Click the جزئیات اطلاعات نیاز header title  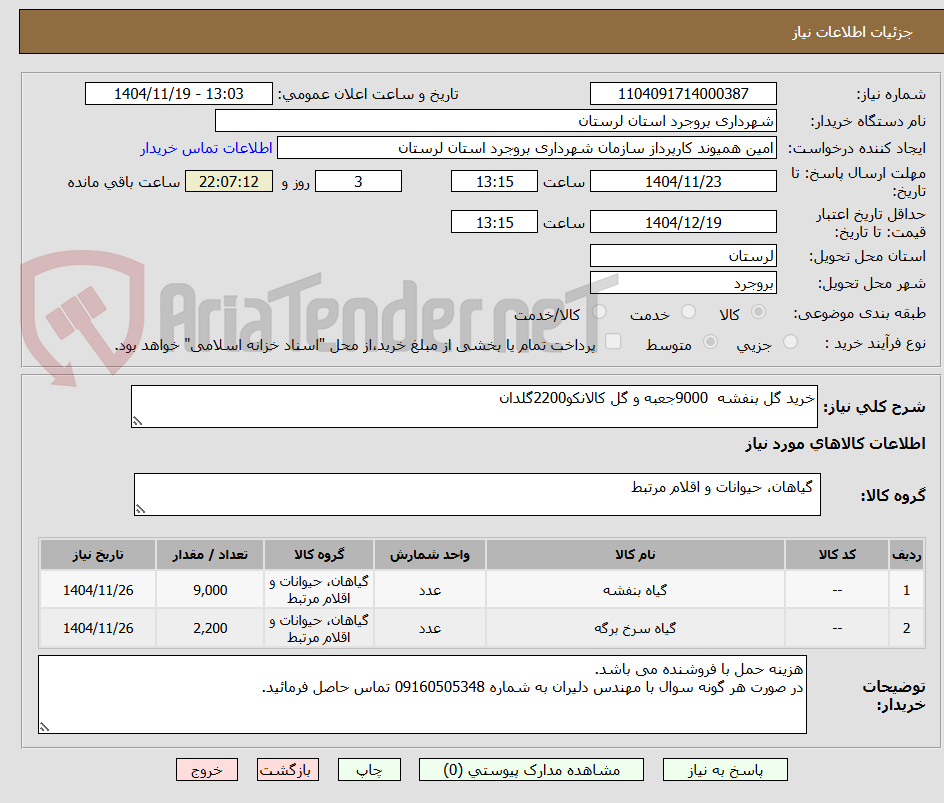tap(851, 32)
